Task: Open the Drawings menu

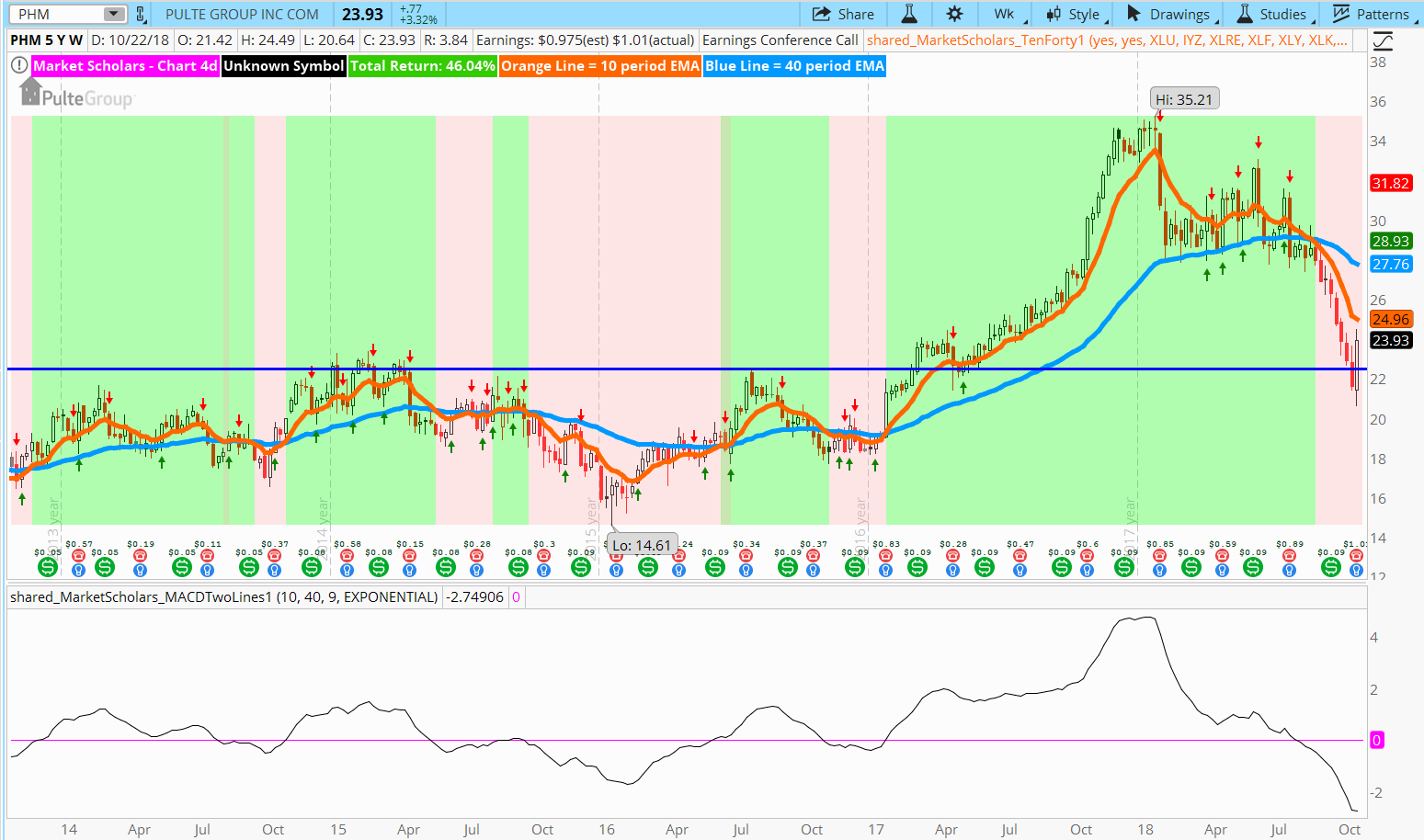Action: click(x=1171, y=14)
